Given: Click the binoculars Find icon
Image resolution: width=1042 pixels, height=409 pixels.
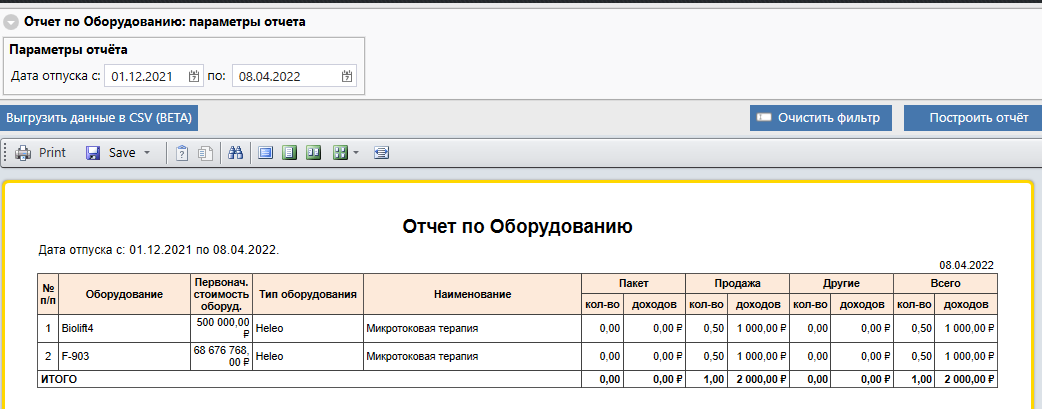Looking at the screenshot, I should pyautogui.click(x=236, y=153).
